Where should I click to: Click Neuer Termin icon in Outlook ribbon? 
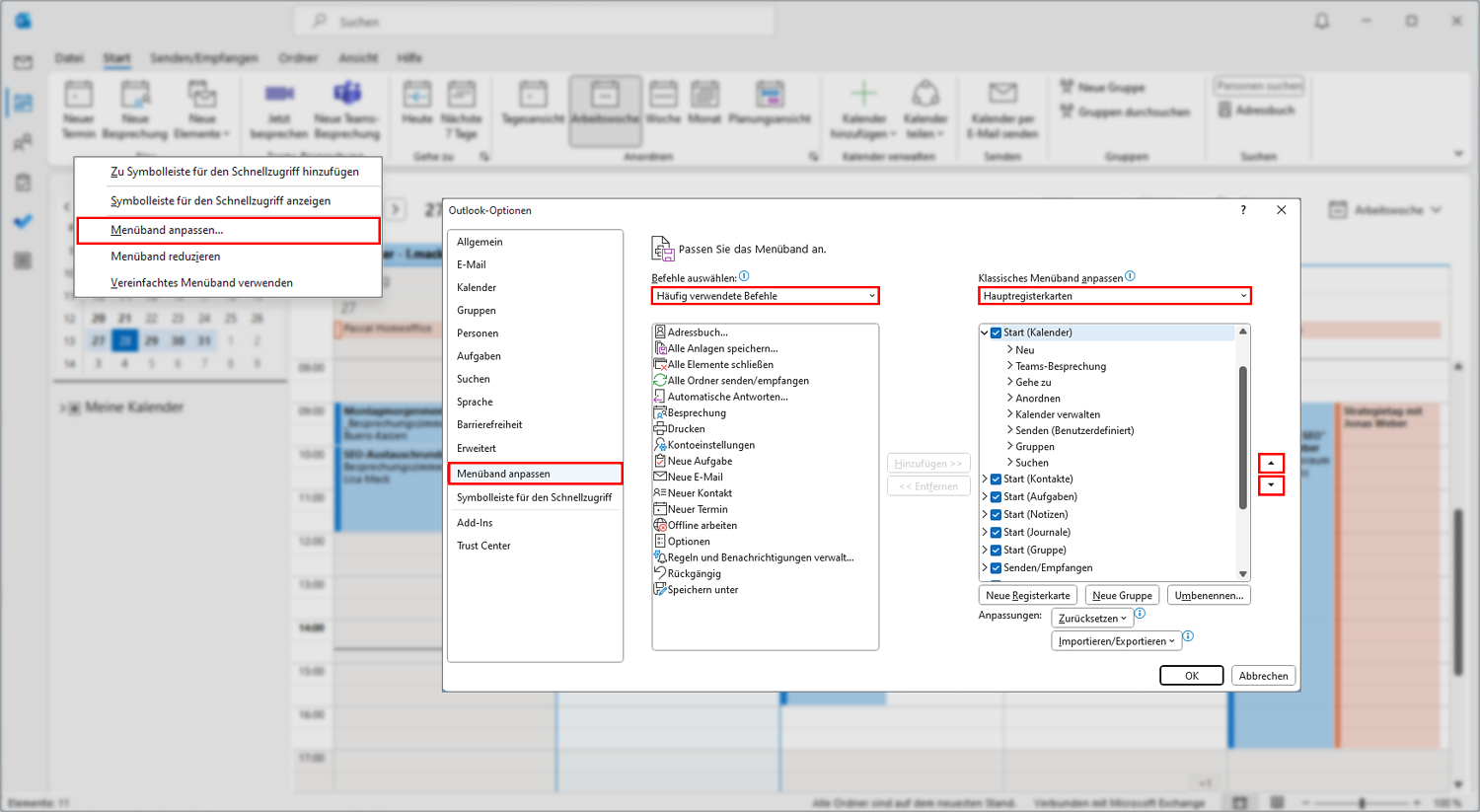click(x=79, y=96)
